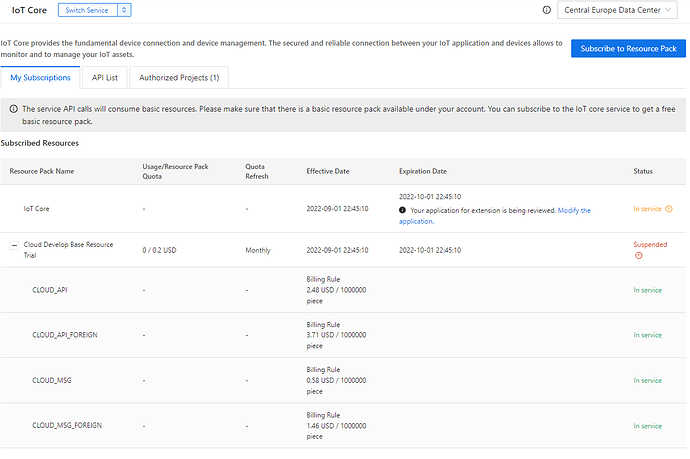Screen dimensions: 690x459
Task: Click the Subscribe to Resource Pack button
Action: [x=629, y=49]
